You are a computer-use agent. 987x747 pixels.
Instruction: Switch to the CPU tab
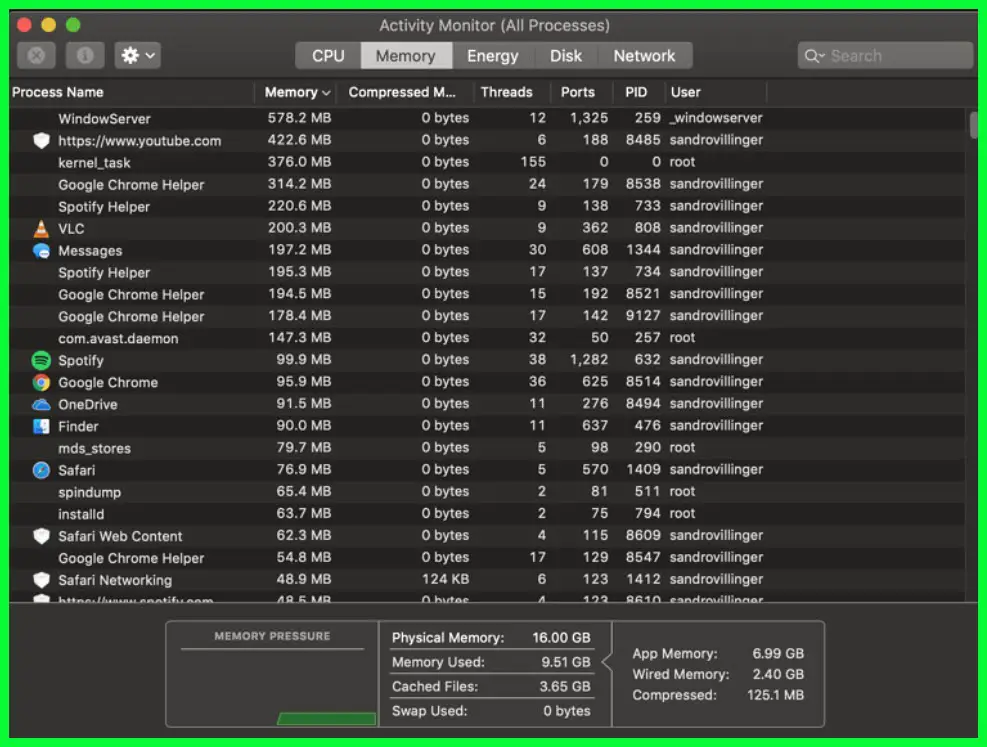tap(328, 55)
